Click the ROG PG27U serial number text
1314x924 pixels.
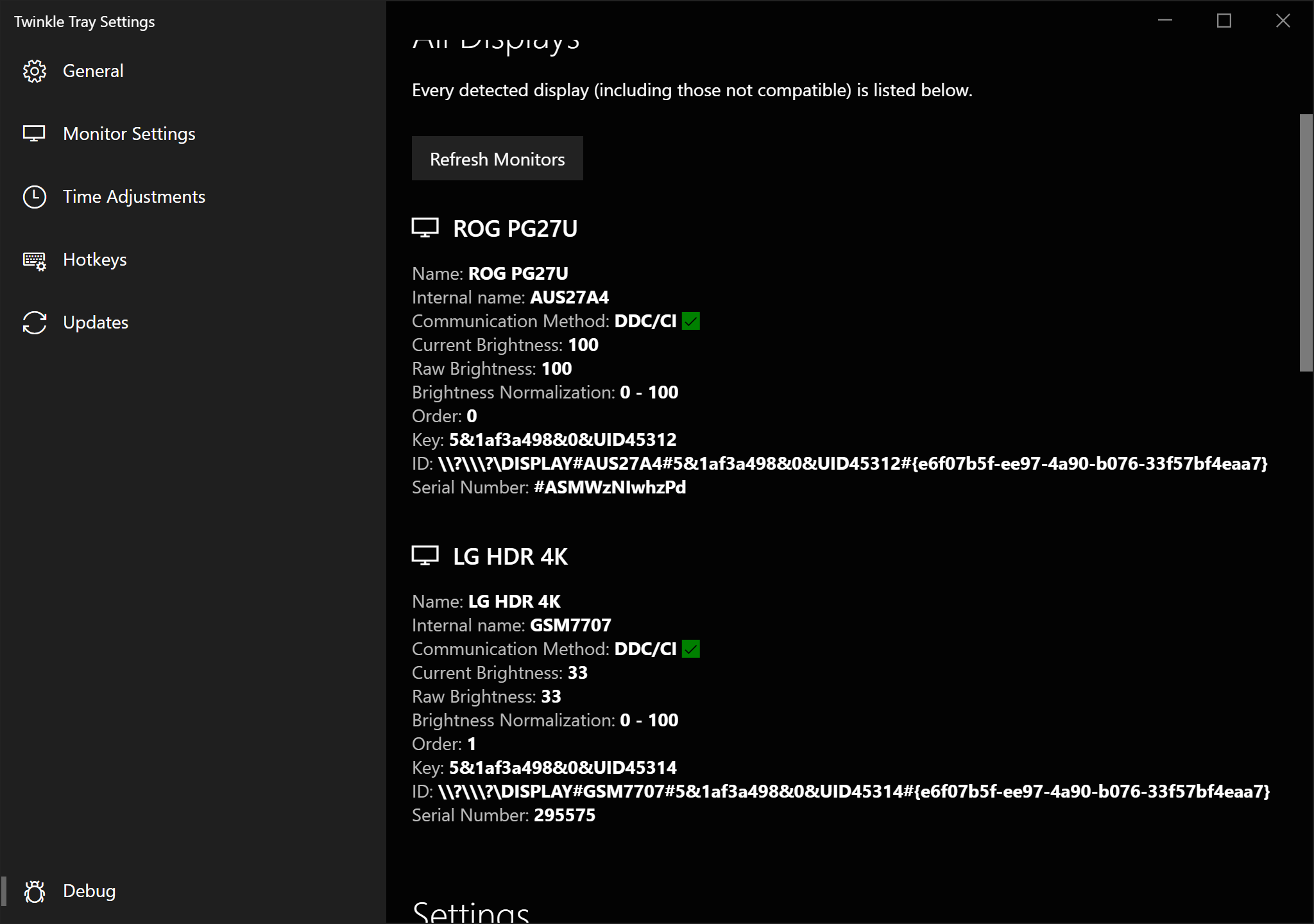[610, 488]
